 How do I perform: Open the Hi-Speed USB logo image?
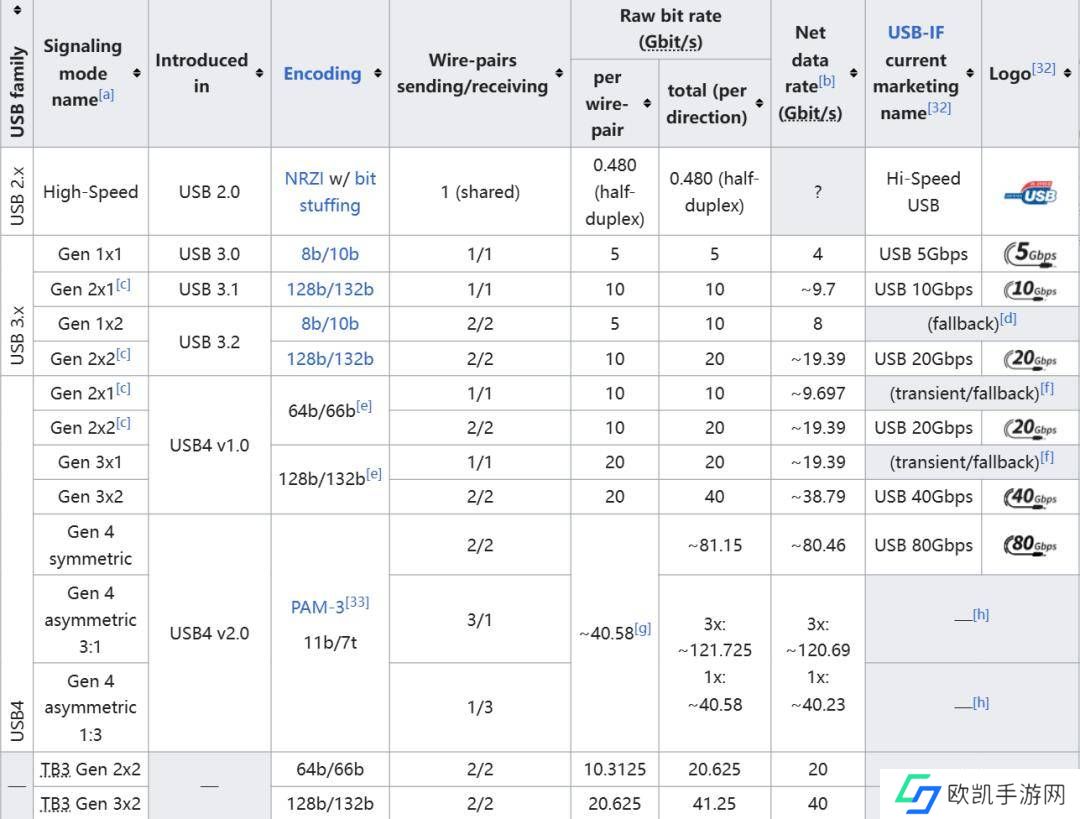click(x=1030, y=193)
